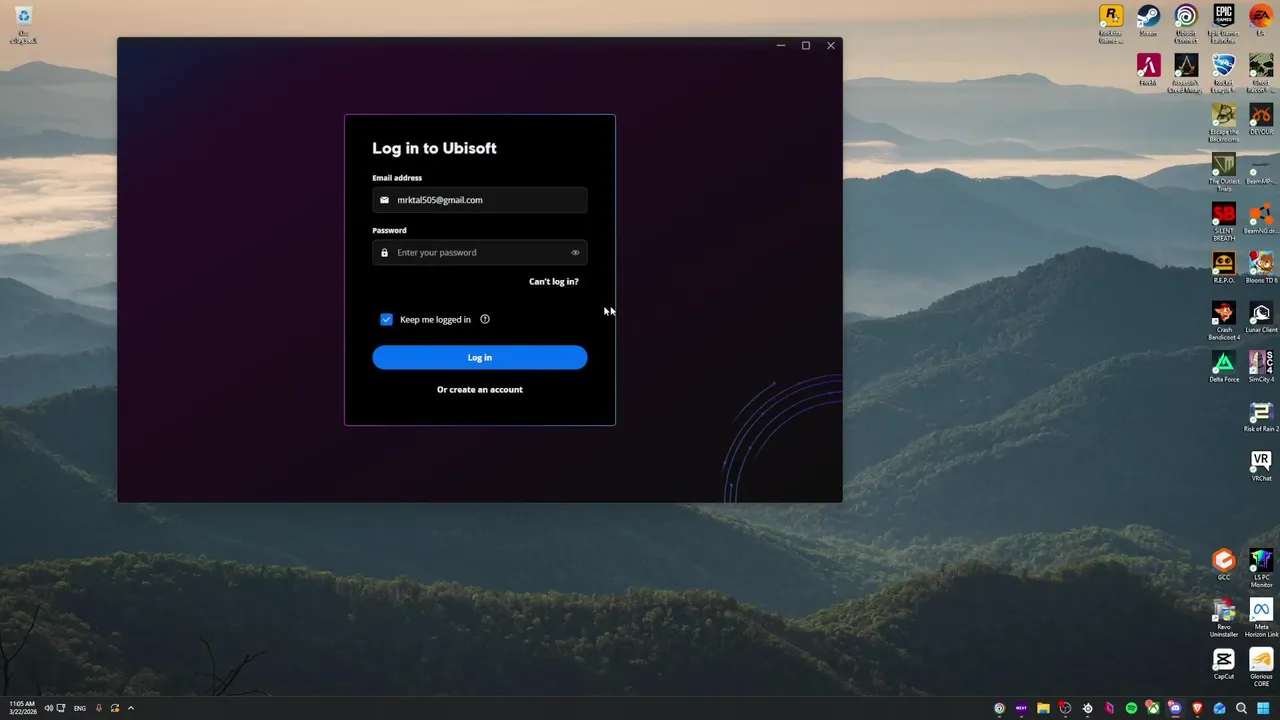
Task: Click the info icon beside Keep me logged in
Action: pos(485,319)
